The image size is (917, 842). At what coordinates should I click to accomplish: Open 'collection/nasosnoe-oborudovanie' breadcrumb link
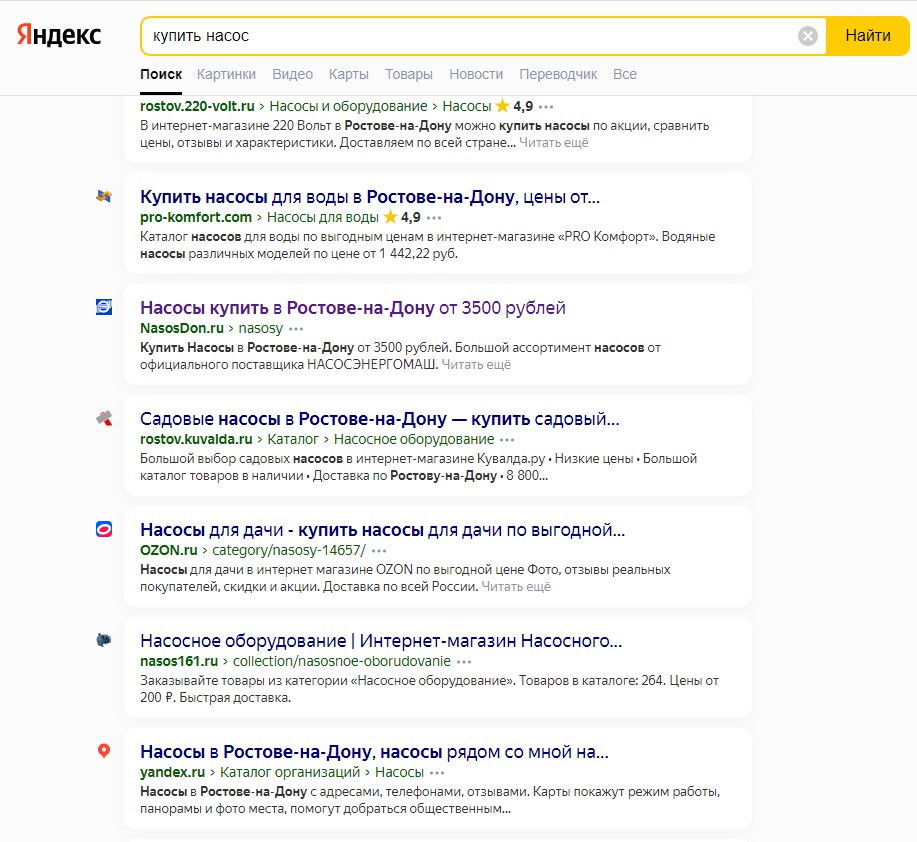[x=342, y=661]
